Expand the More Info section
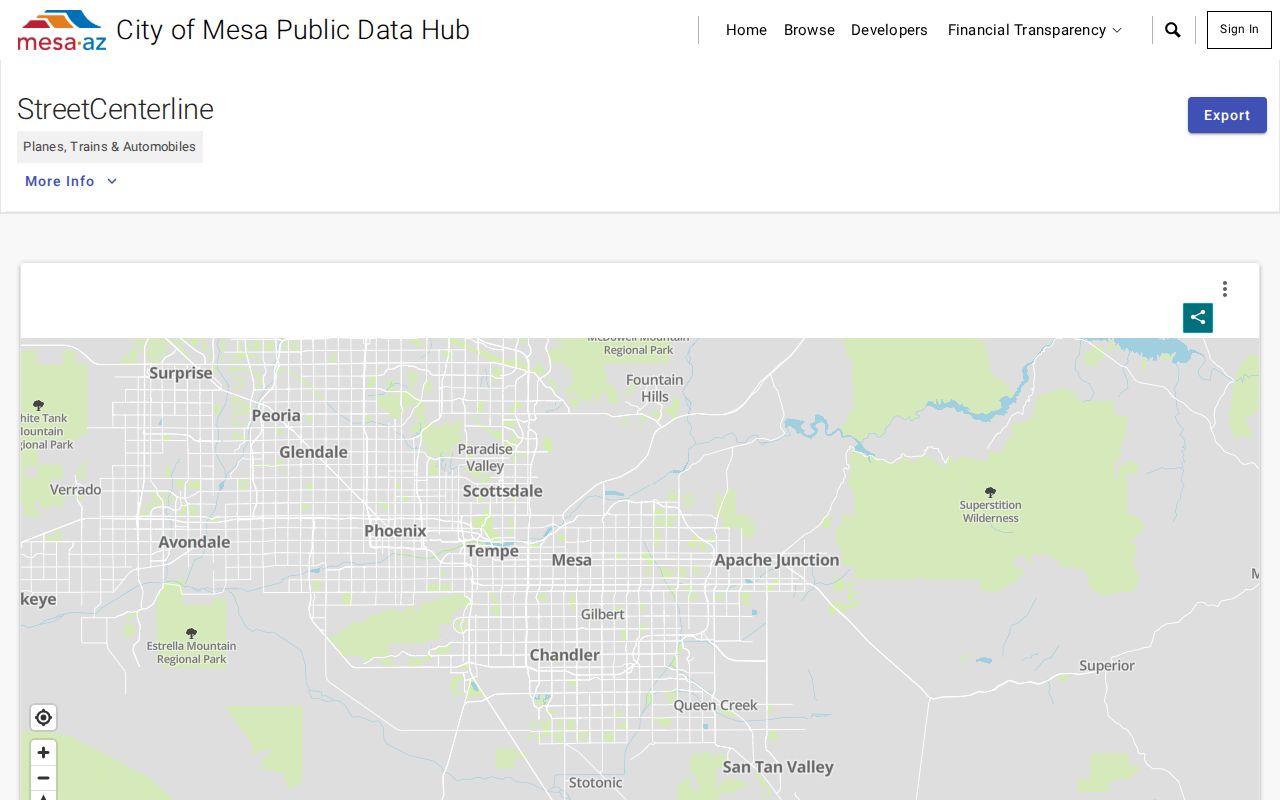 [71, 181]
